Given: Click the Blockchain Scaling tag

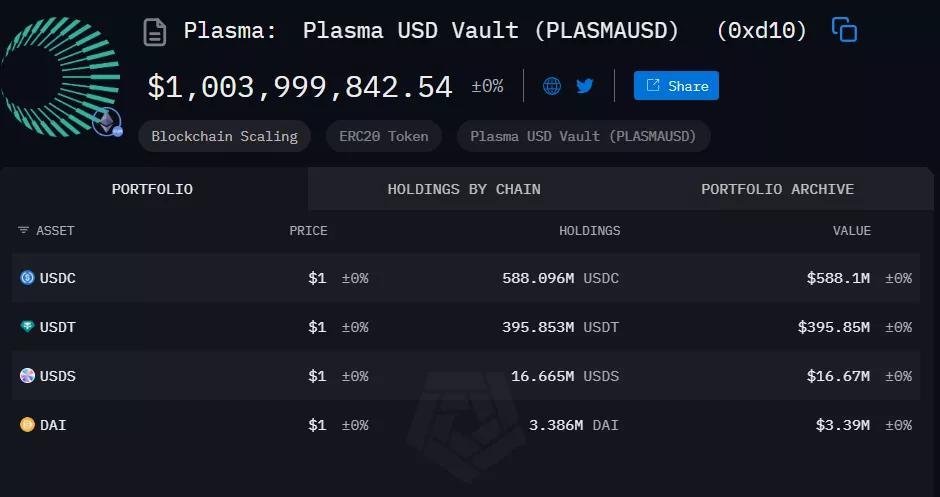Looking at the screenshot, I should tap(224, 136).
